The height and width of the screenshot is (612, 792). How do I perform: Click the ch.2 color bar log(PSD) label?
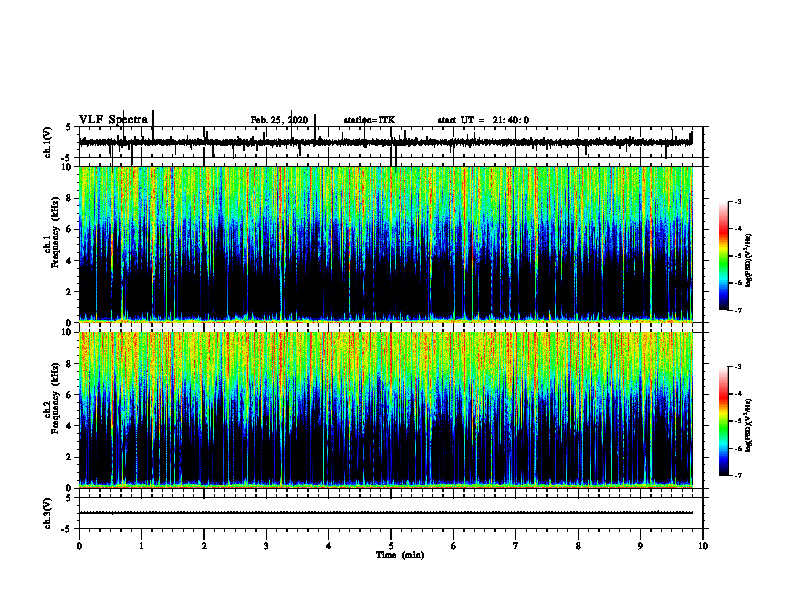[x=749, y=426]
